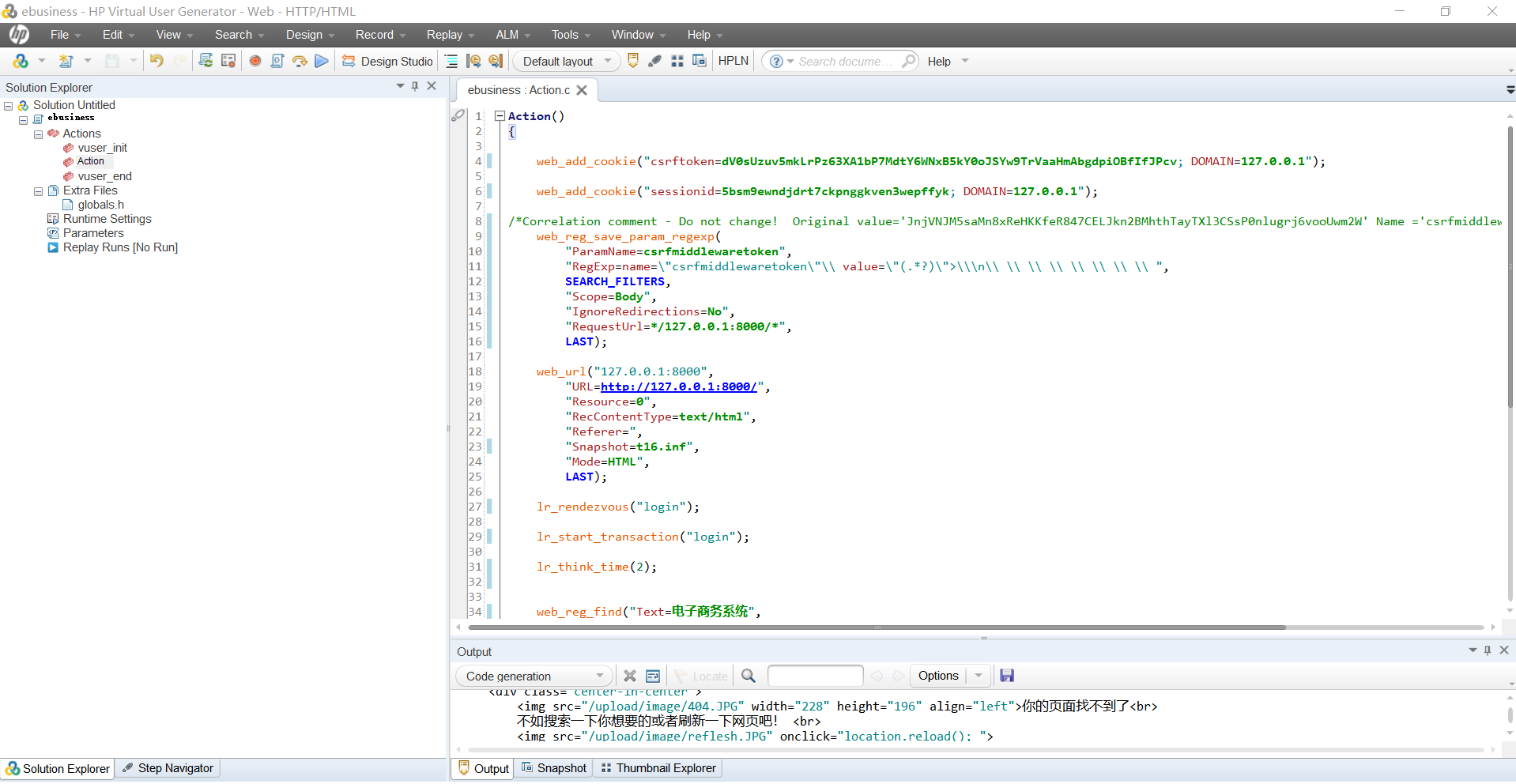Viewport: 1516px width, 784px height.
Task: Open the Default layout dropdown
Action: pos(566,61)
